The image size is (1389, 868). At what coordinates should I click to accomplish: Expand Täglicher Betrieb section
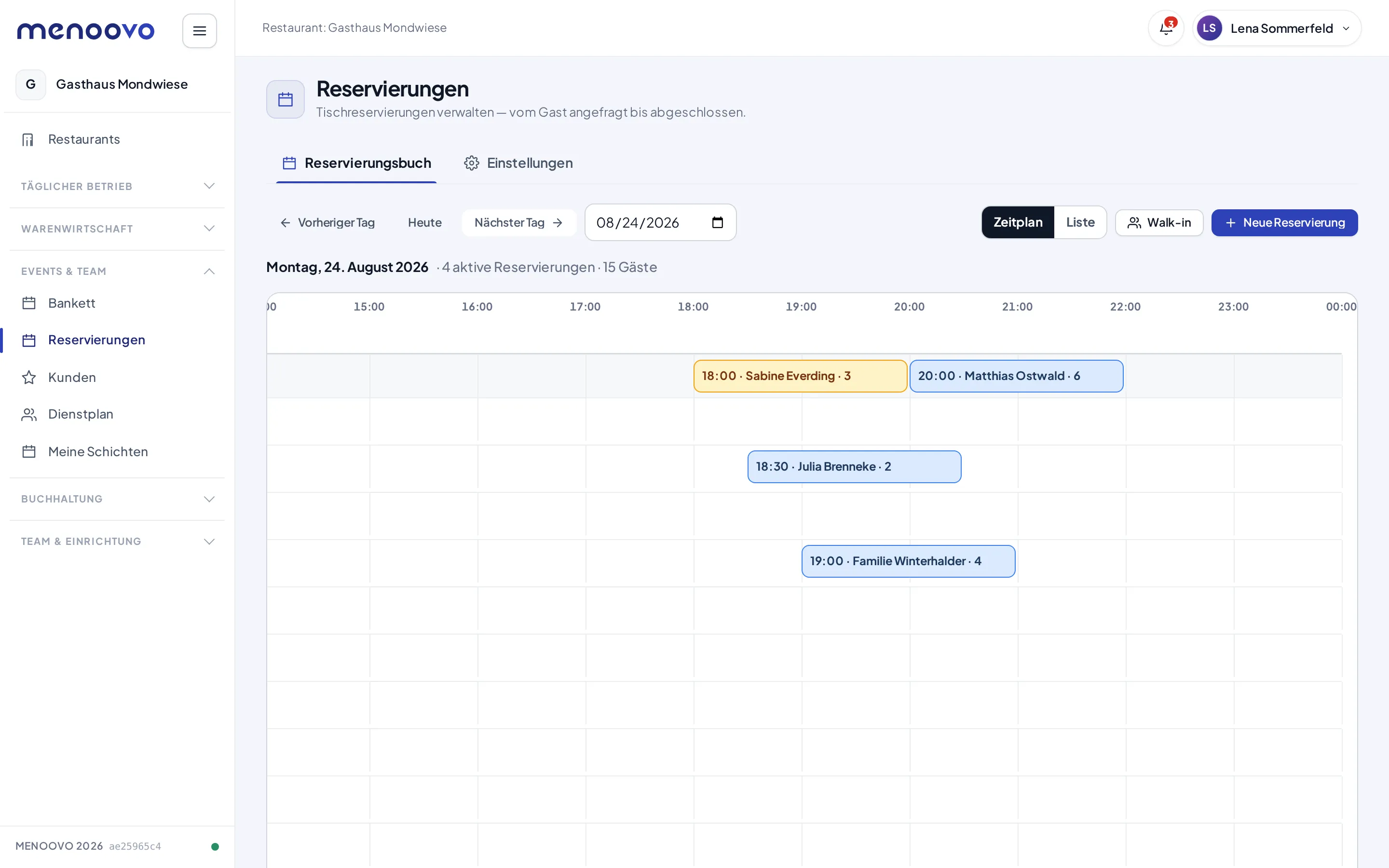117,187
